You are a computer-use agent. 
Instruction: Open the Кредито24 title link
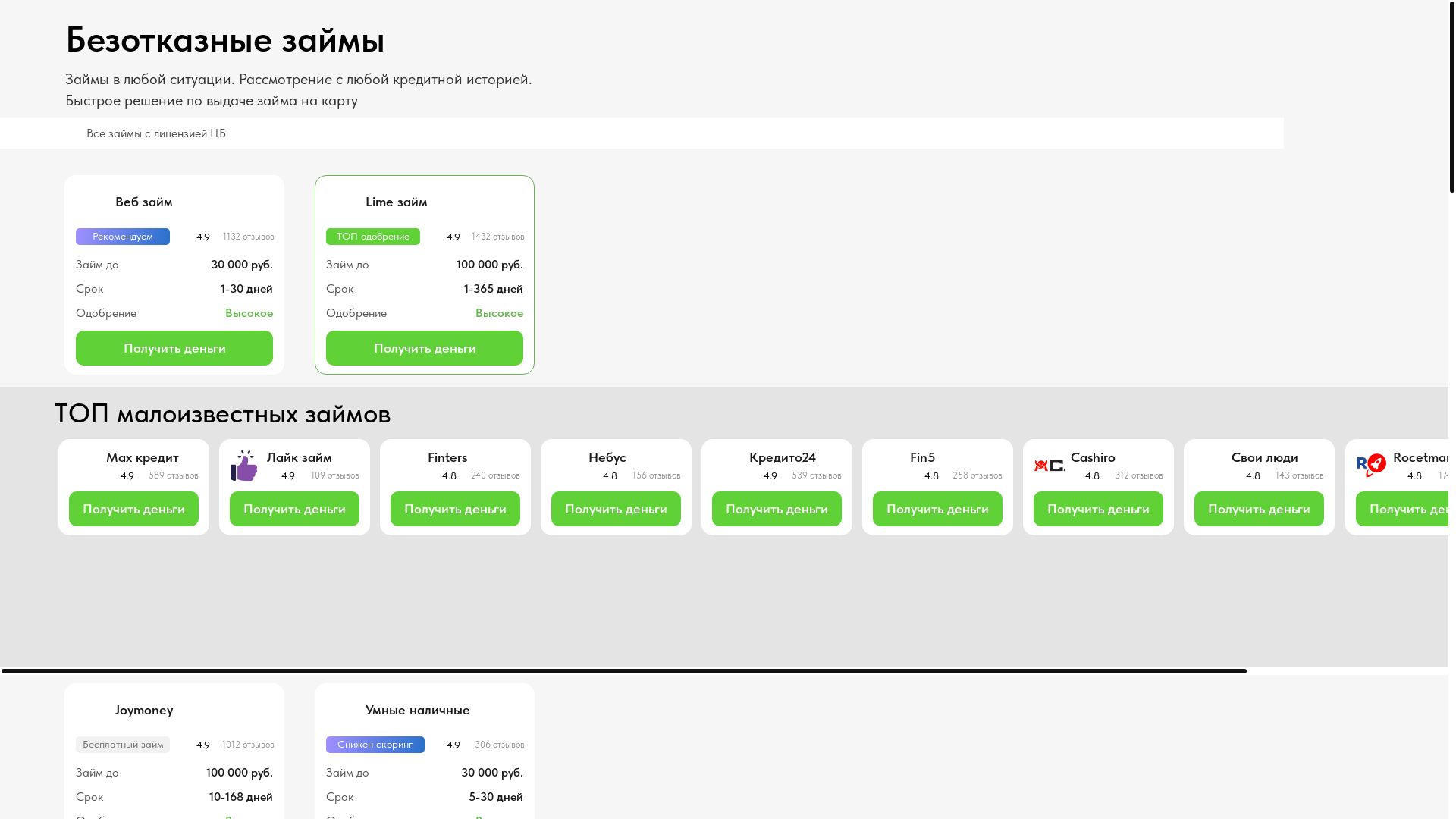[783, 457]
